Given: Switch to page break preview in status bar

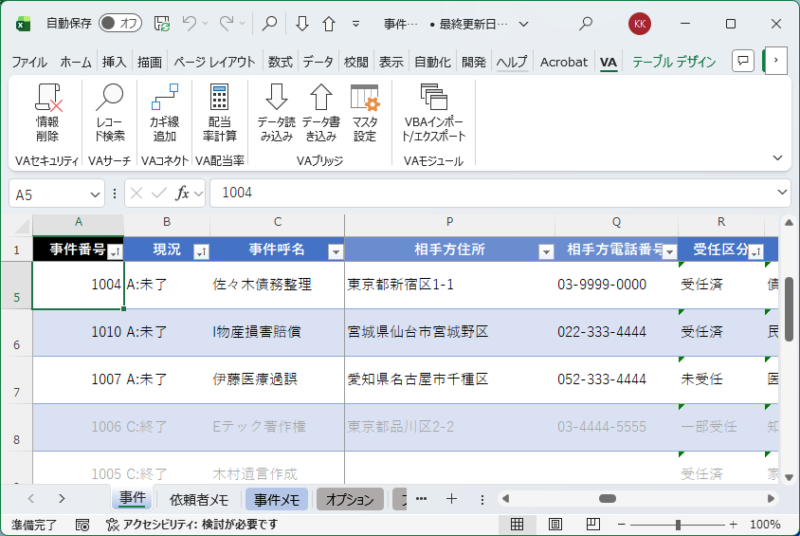Looking at the screenshot, I should pos(592,524).
